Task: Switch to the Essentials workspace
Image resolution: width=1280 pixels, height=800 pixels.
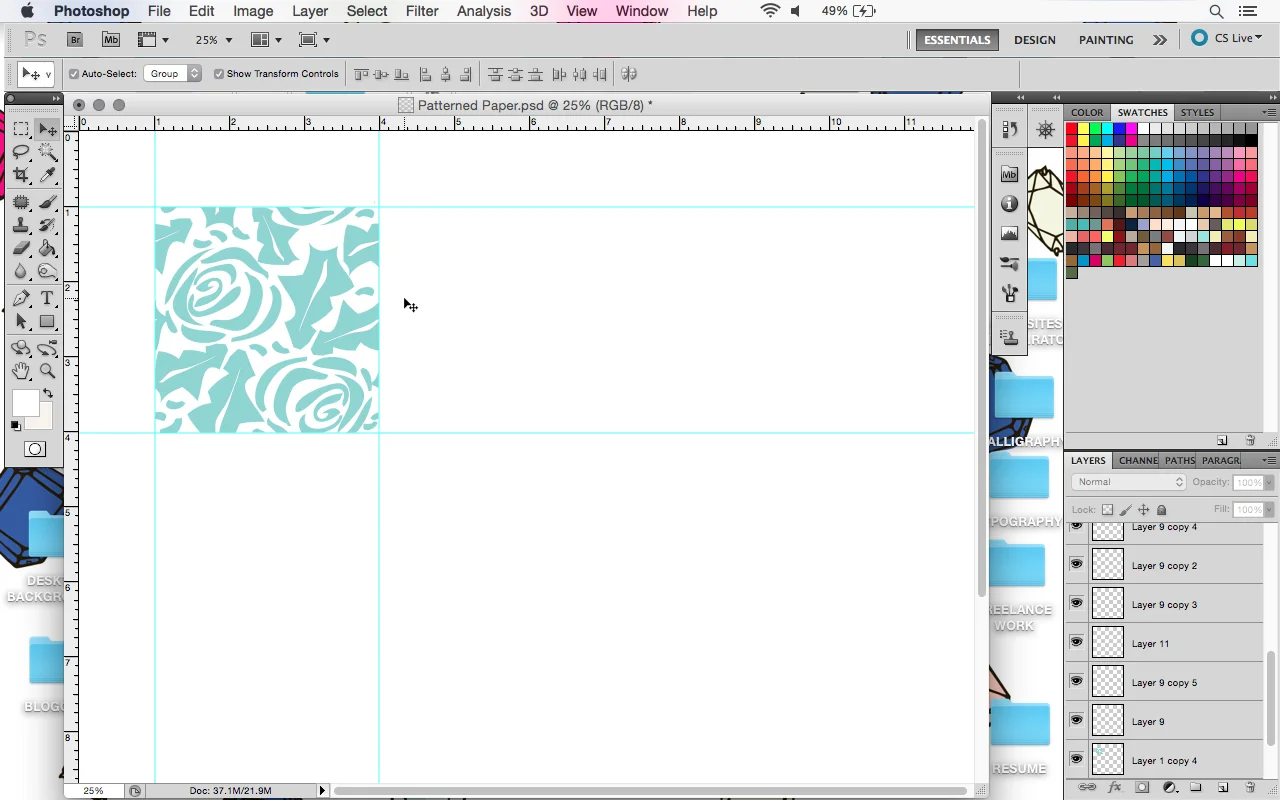Action: pos(957,40)
